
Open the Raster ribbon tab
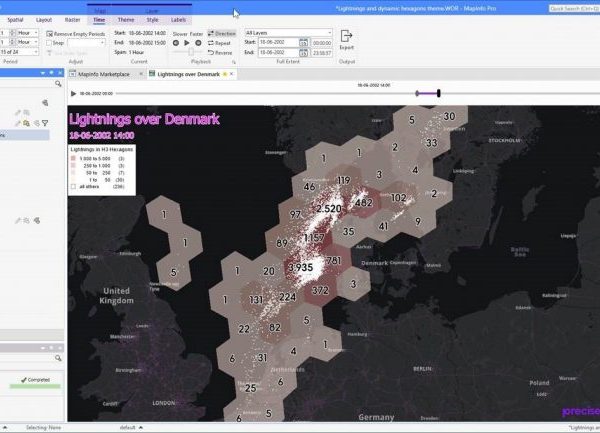[x=72, y=20]
